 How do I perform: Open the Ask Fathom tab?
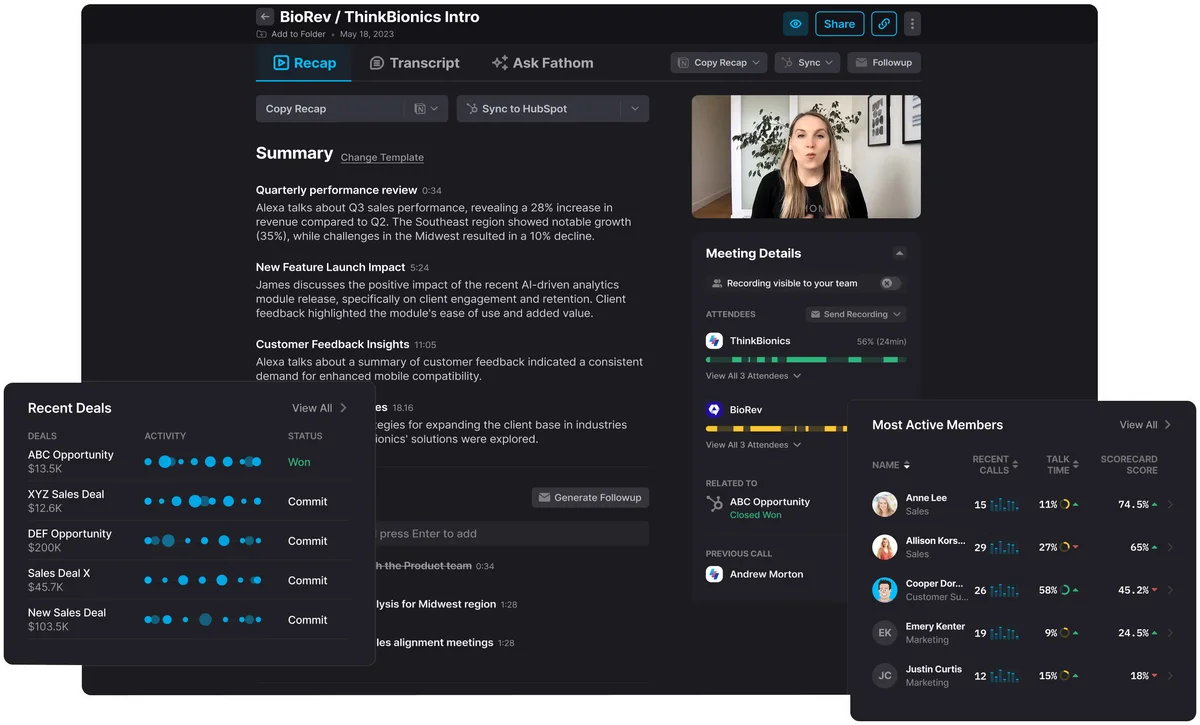541,62
